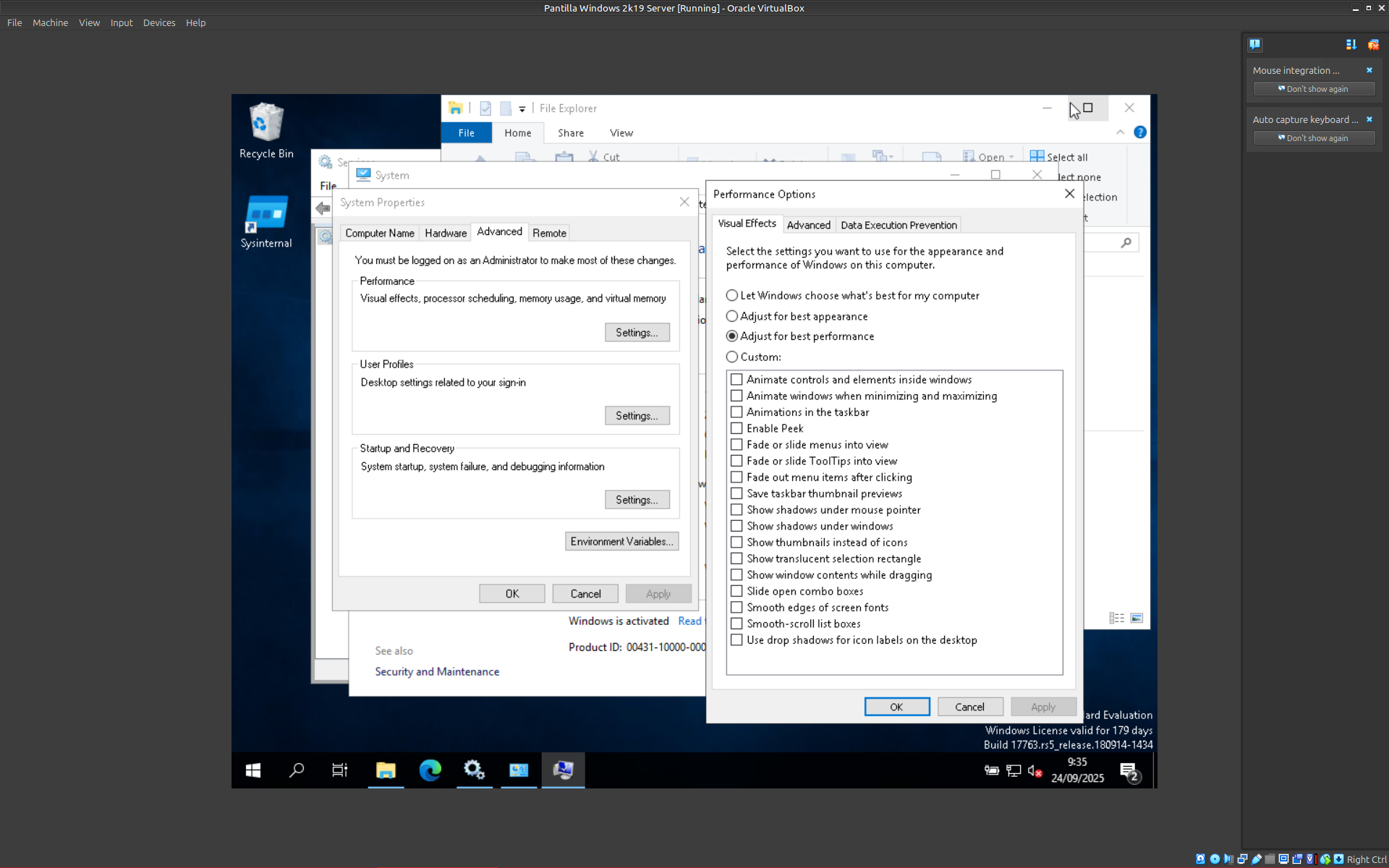The width and height of the screenshot is (1389, 868).
Task: Click the File Explorer search box
Action: [1103, 243]
